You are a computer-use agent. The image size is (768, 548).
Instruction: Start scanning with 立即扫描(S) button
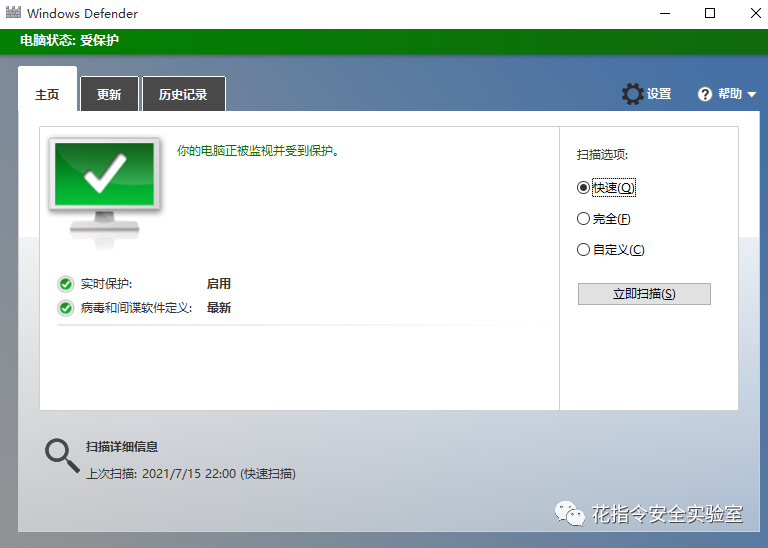[644, 294]
